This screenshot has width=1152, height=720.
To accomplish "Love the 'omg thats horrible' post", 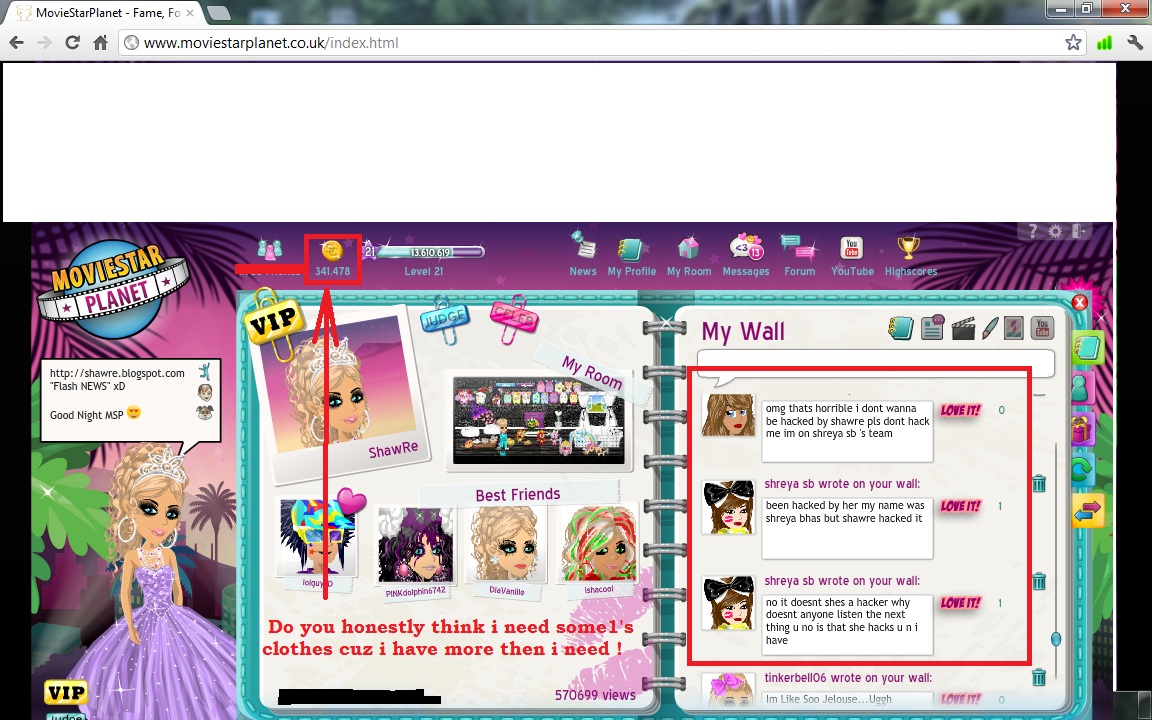I will pos(960,411).
